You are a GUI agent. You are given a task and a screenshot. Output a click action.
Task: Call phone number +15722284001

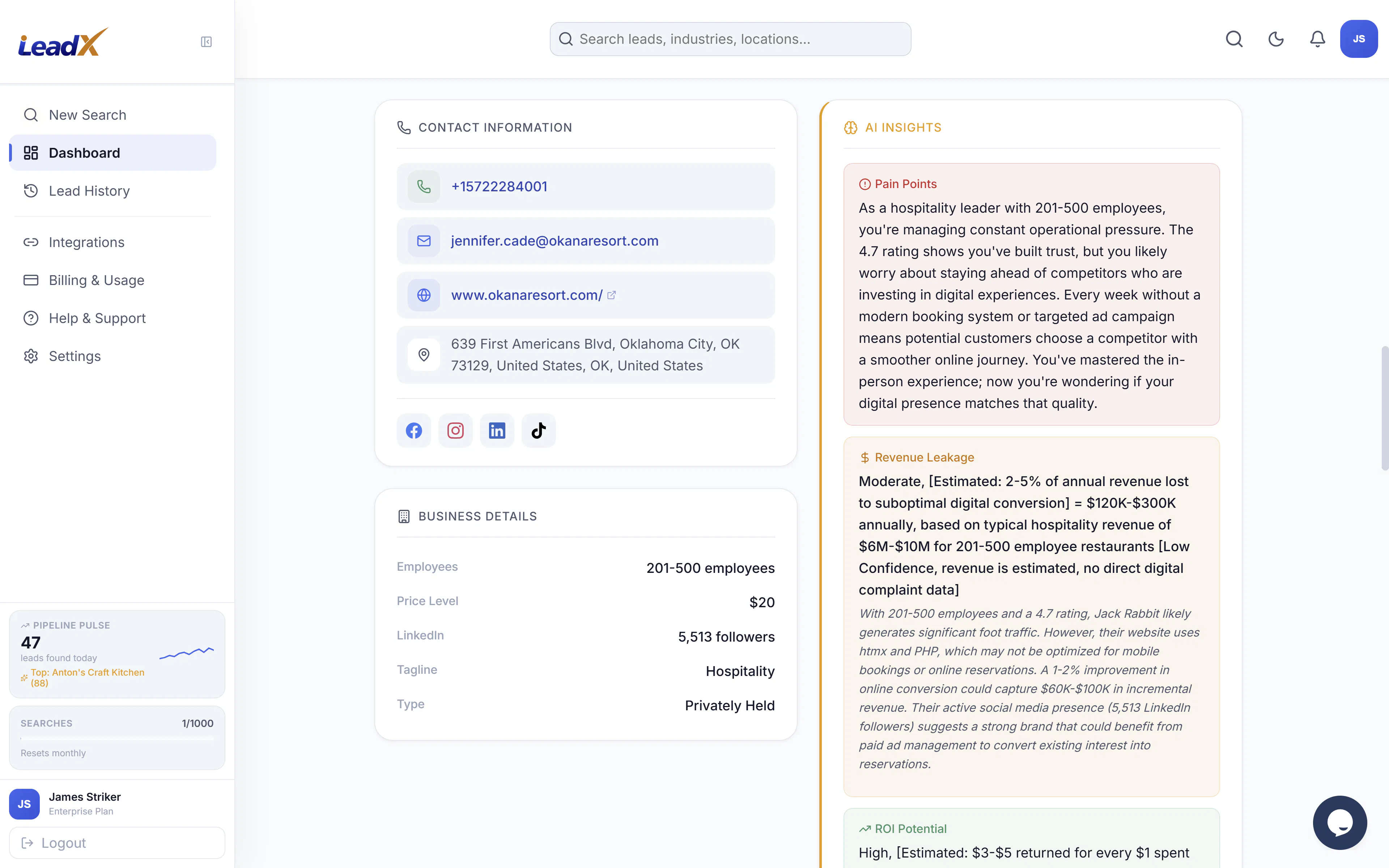tap(499, 187)
